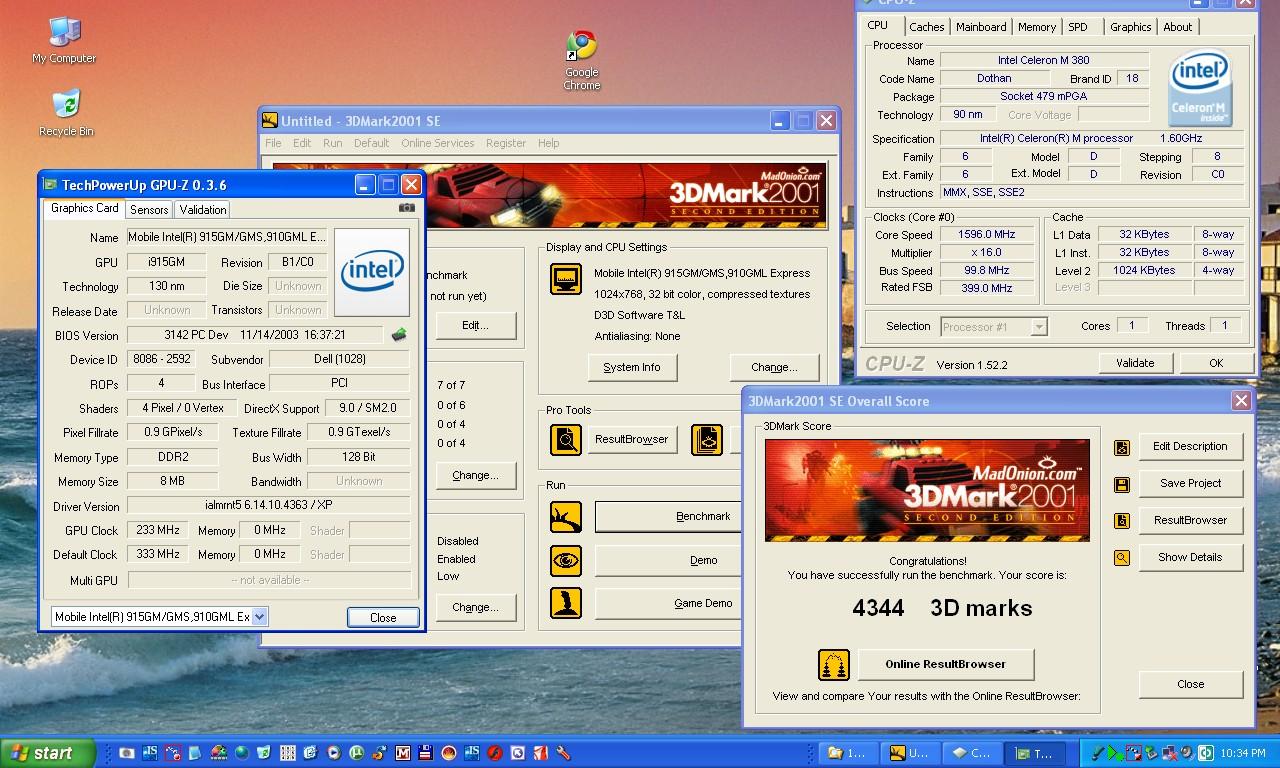Click the Edit Description icon in score window
The height and width of the screenshot is (768, 1280).
point(1122,447)
